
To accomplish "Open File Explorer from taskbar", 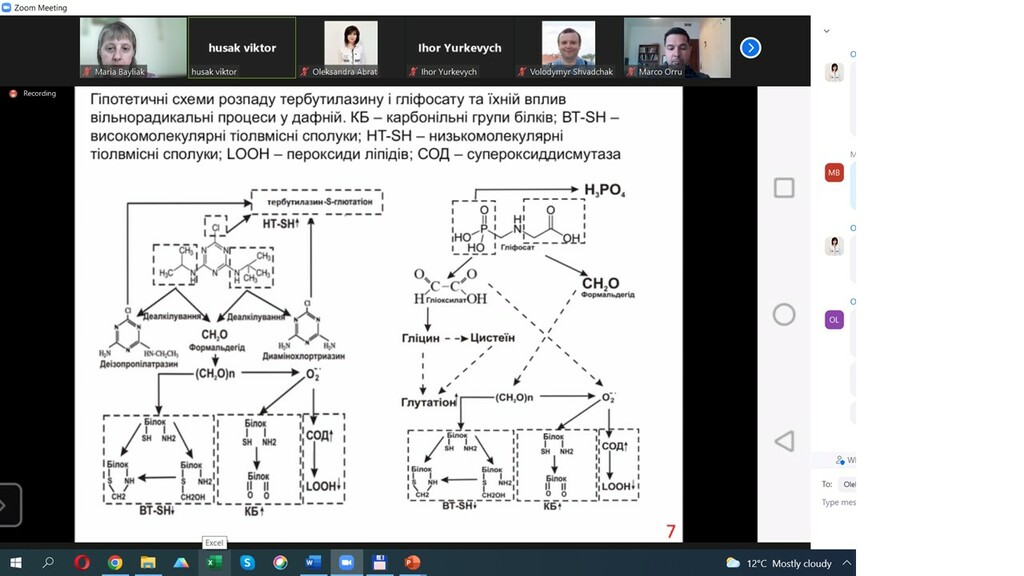I will 148,562.
